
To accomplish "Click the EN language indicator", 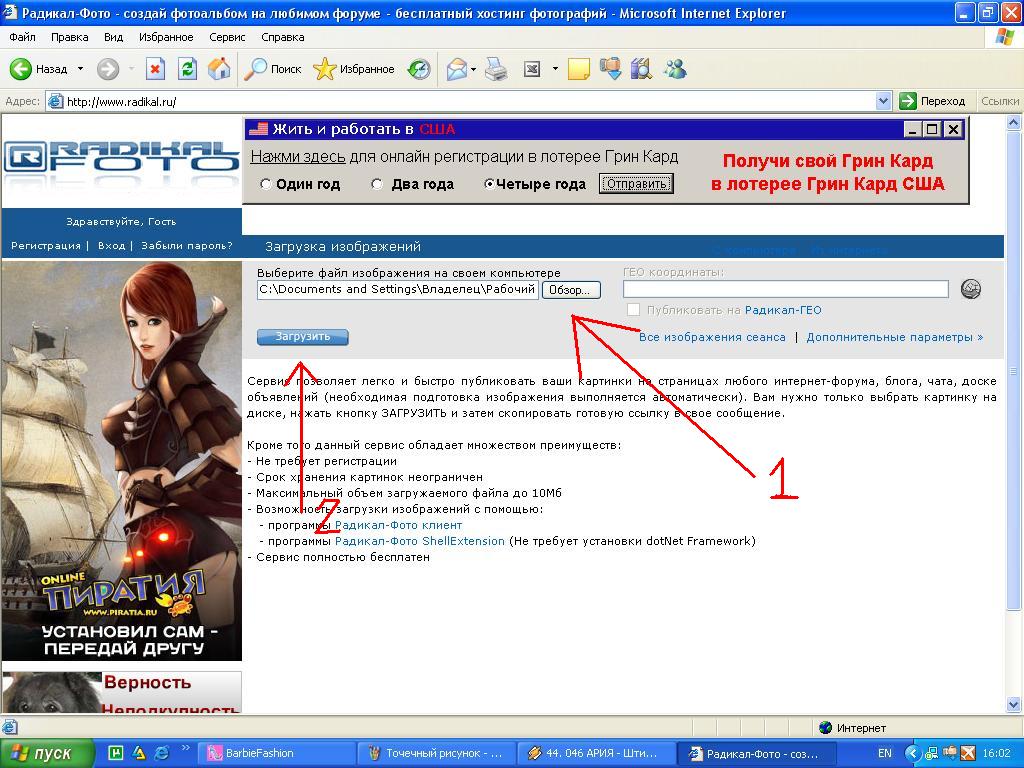I will click(885, 753).
